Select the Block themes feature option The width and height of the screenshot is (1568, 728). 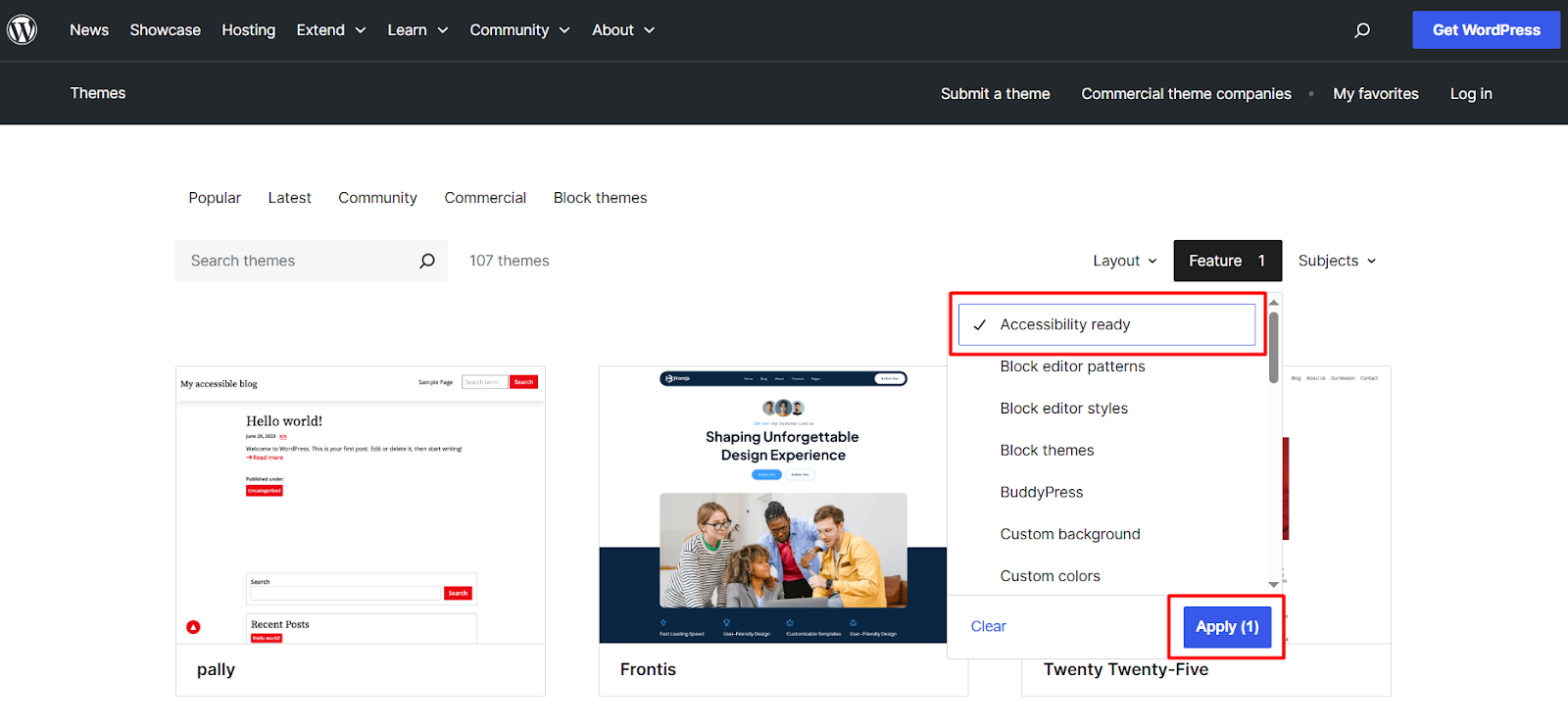[1047, 451]
